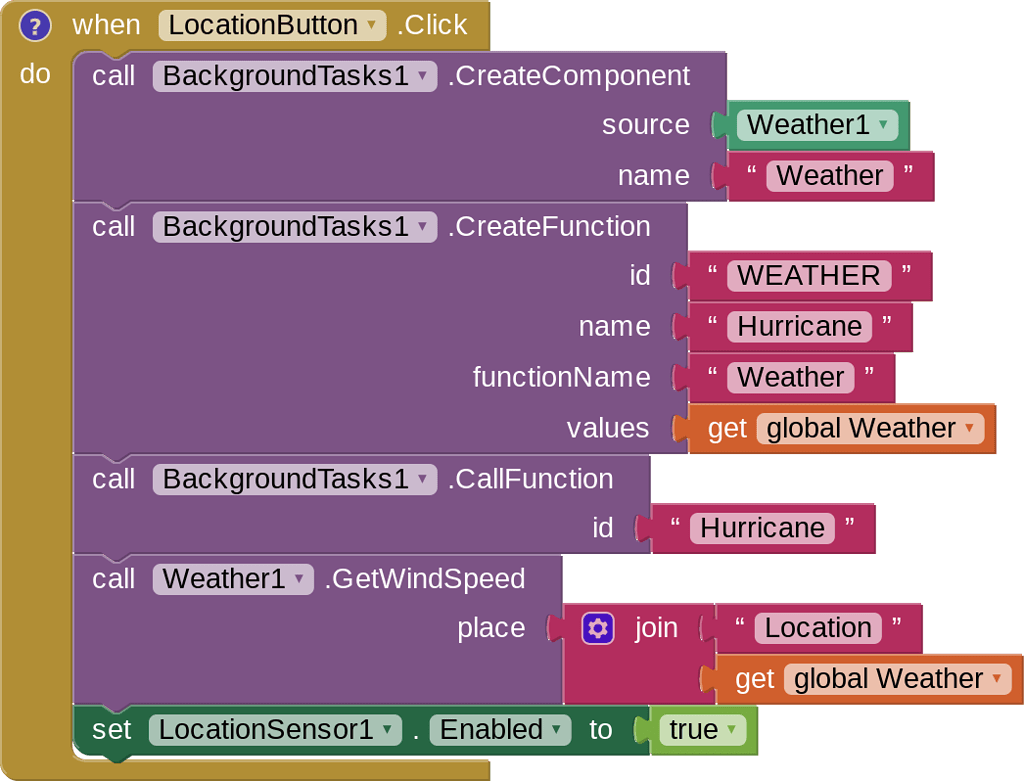Open global Weather dropdown in the values socket
This screenshot has height=781, width=1024.
(969, 428)
